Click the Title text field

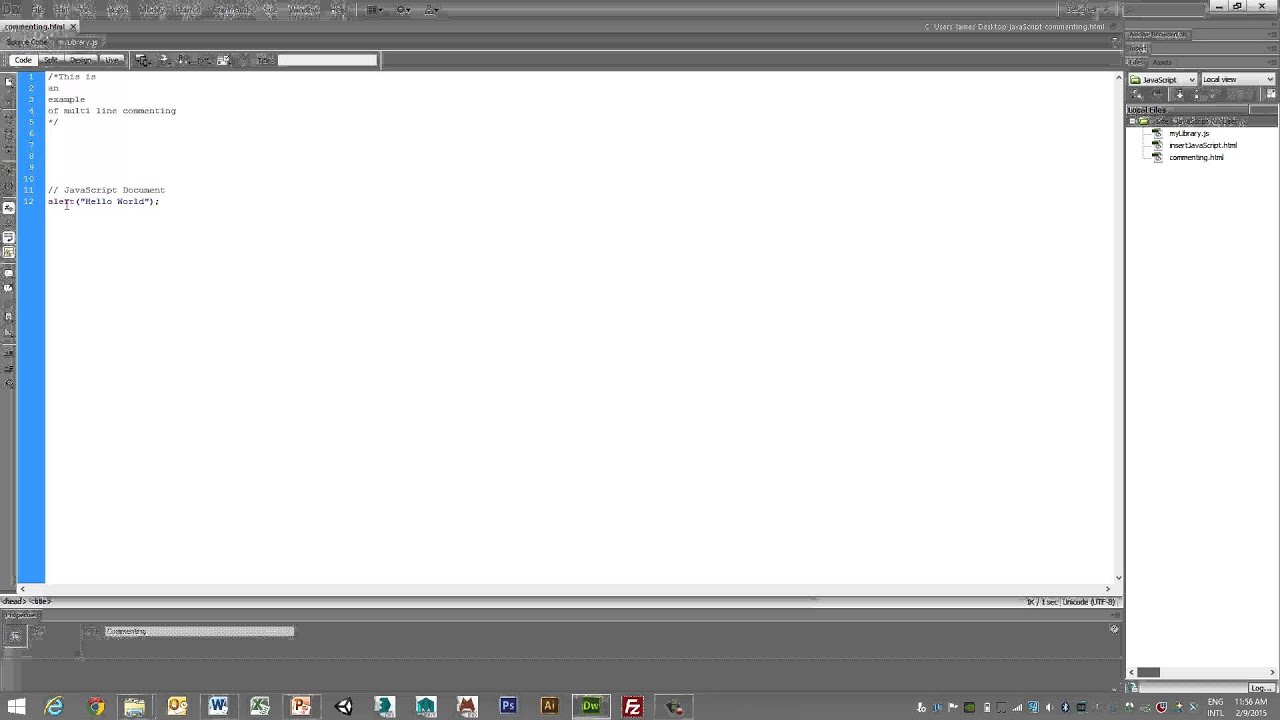[x=327, y=60]
